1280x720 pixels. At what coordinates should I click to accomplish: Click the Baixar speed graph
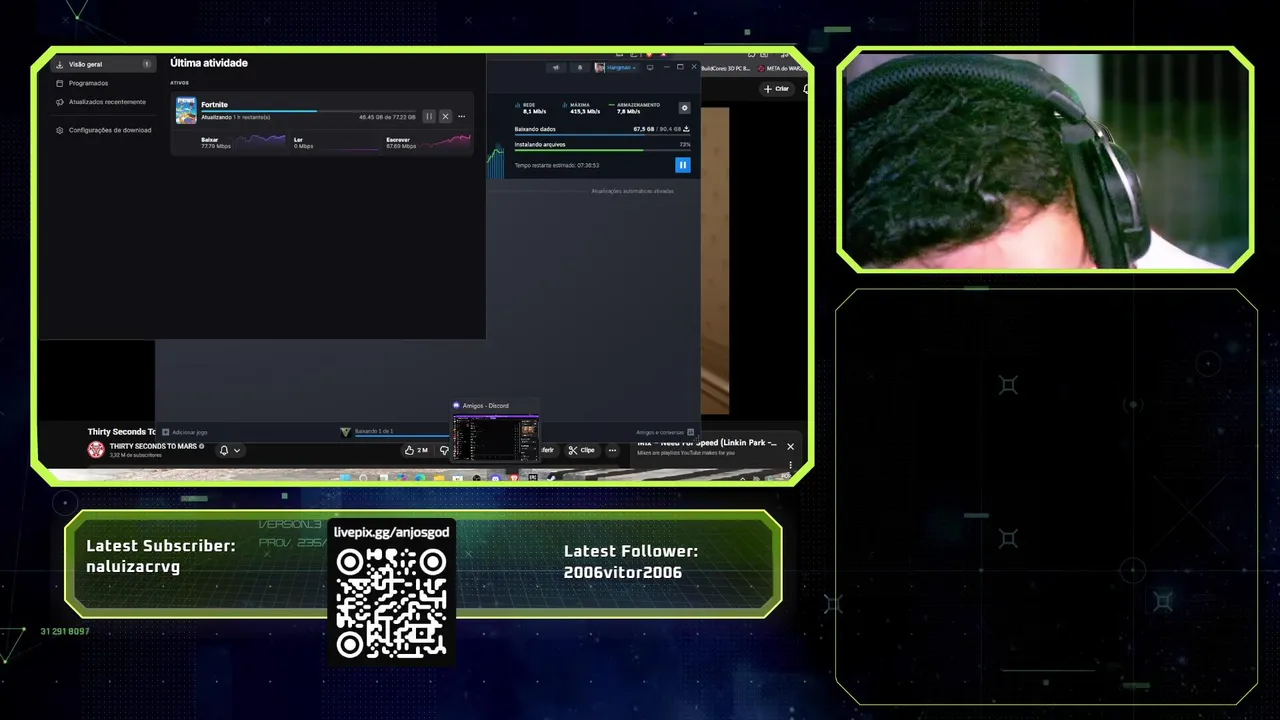click(x=260, y=141)
